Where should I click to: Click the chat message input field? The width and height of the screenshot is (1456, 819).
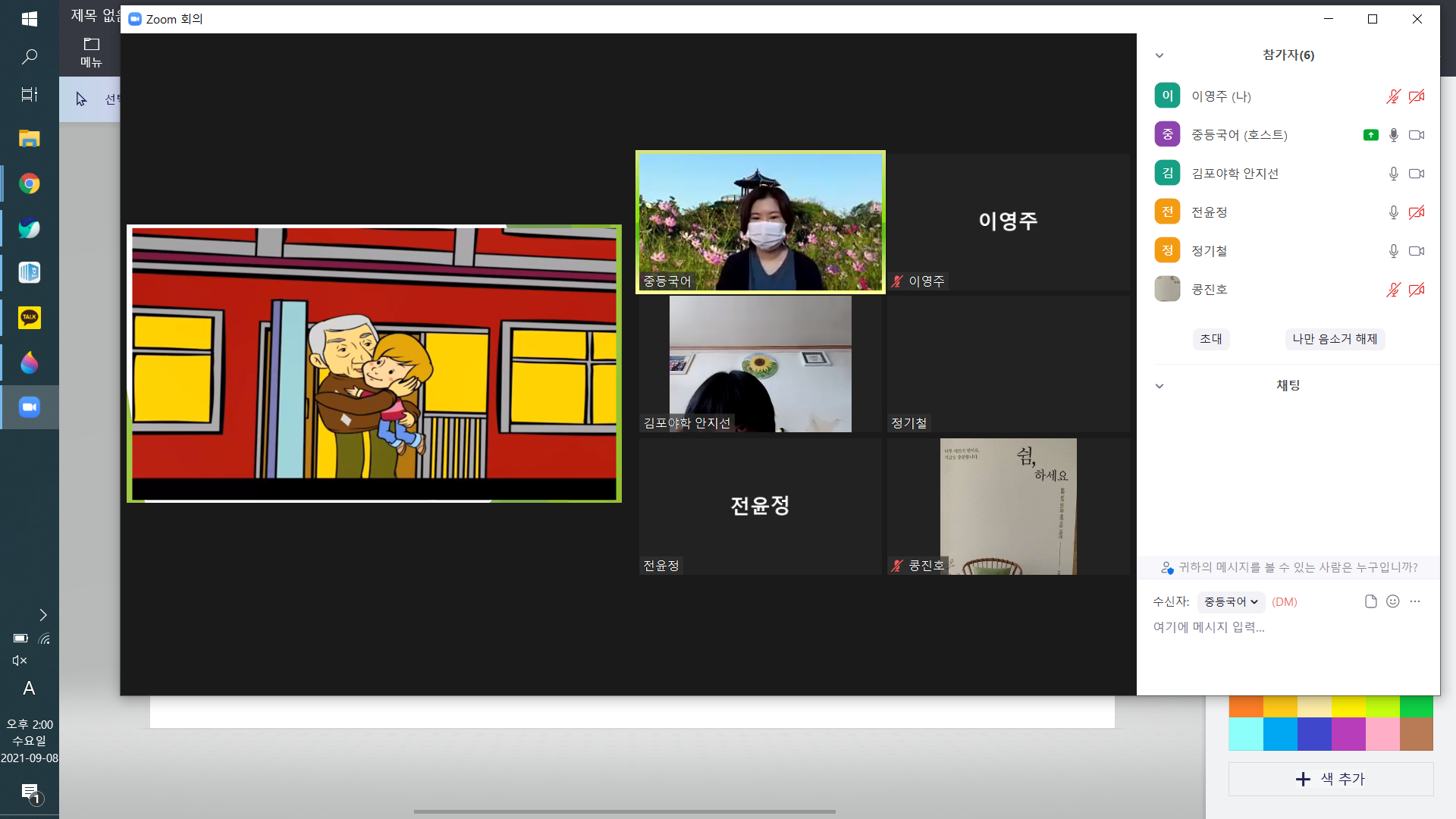1288,627
